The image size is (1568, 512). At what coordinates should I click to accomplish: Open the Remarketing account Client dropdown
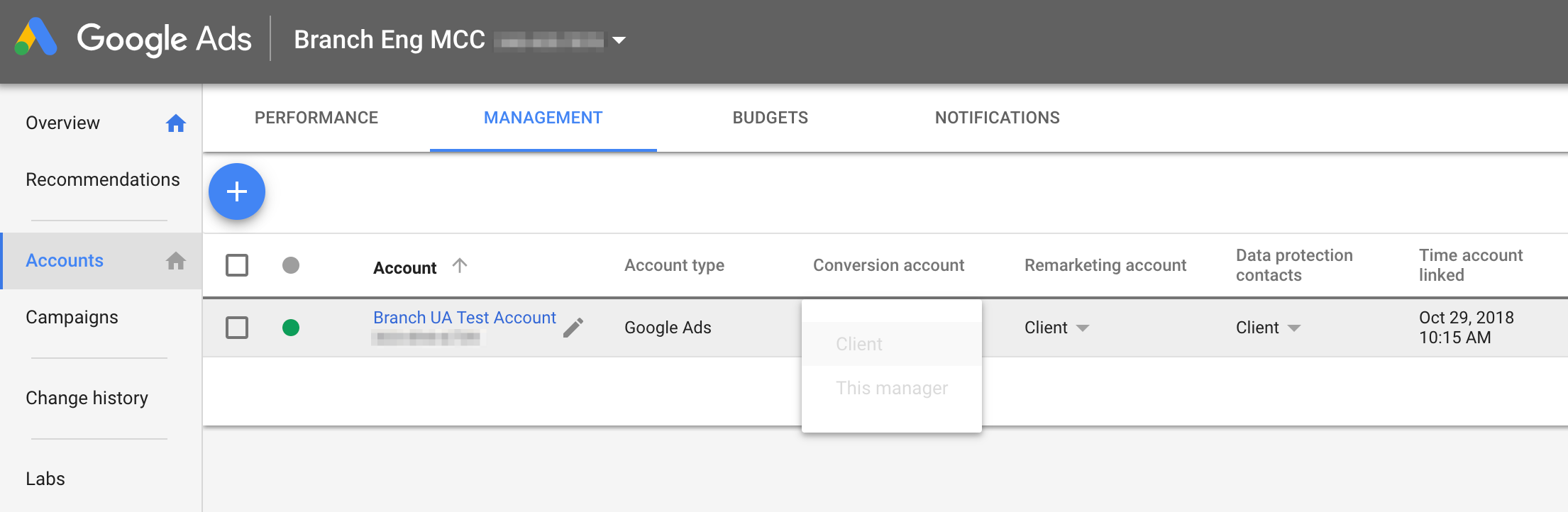click(x=1056, y=328)
